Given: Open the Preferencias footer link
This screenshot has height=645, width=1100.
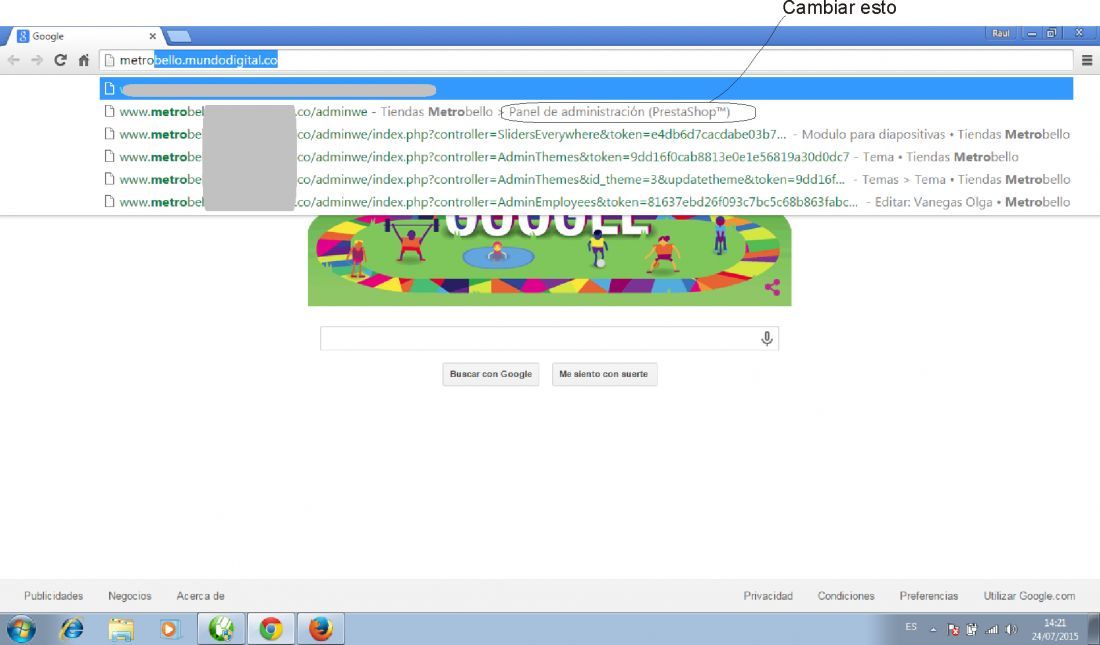Looking at the screenshot, I should pyautogui.click(x=929, y=596).
